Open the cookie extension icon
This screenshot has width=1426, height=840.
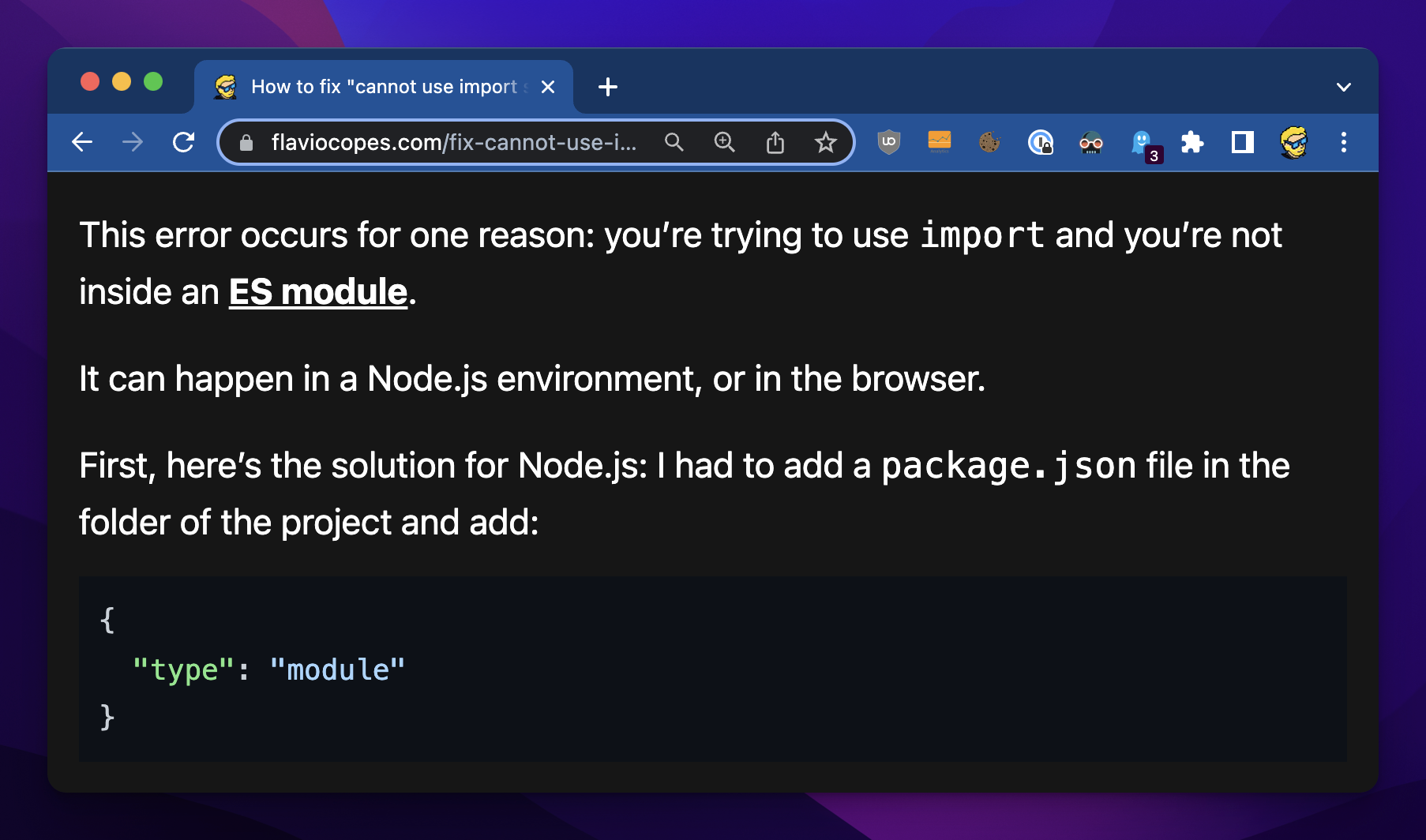(x=989, y=142)
